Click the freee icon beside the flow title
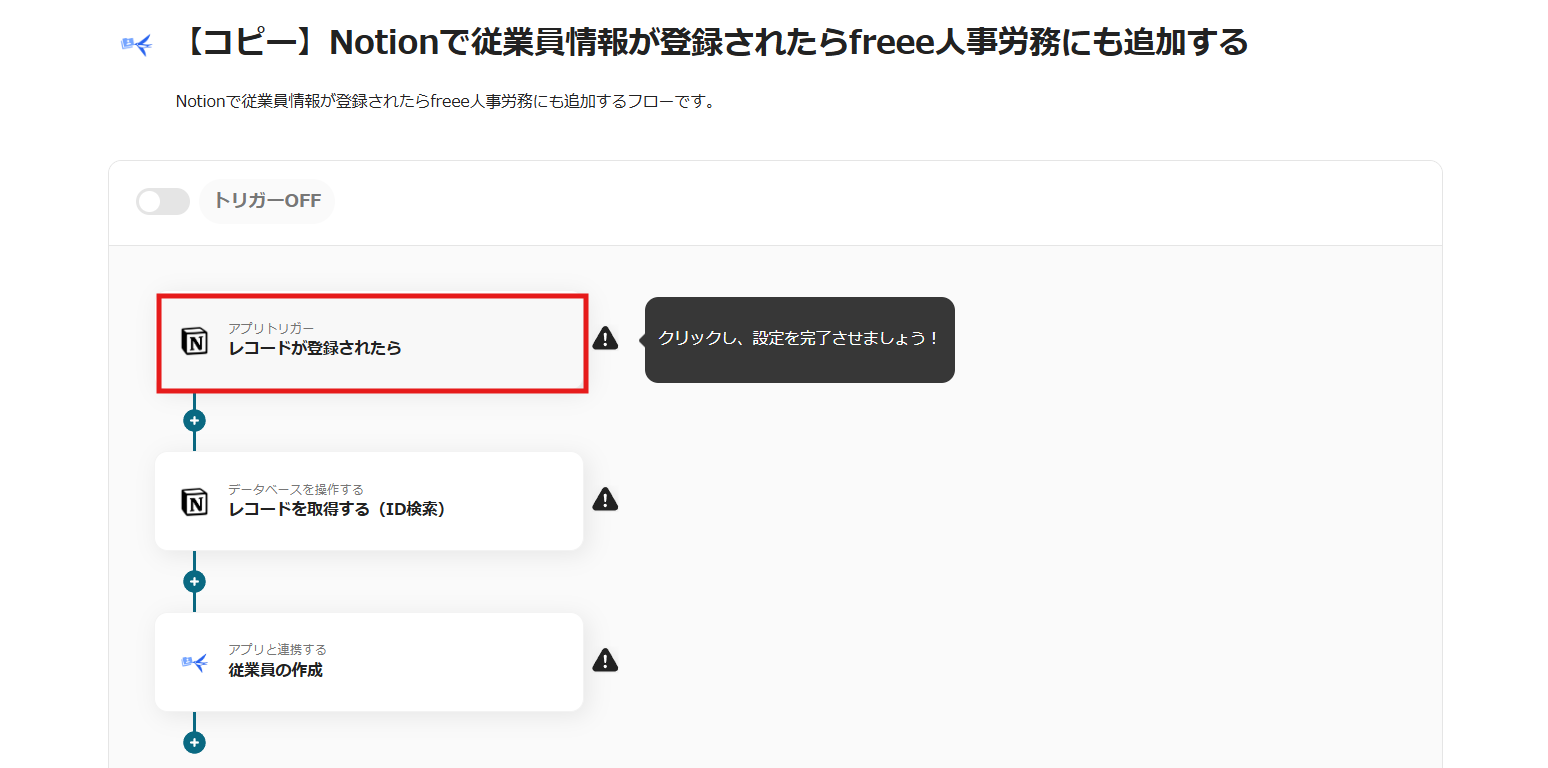 click(x=136, y=45)
